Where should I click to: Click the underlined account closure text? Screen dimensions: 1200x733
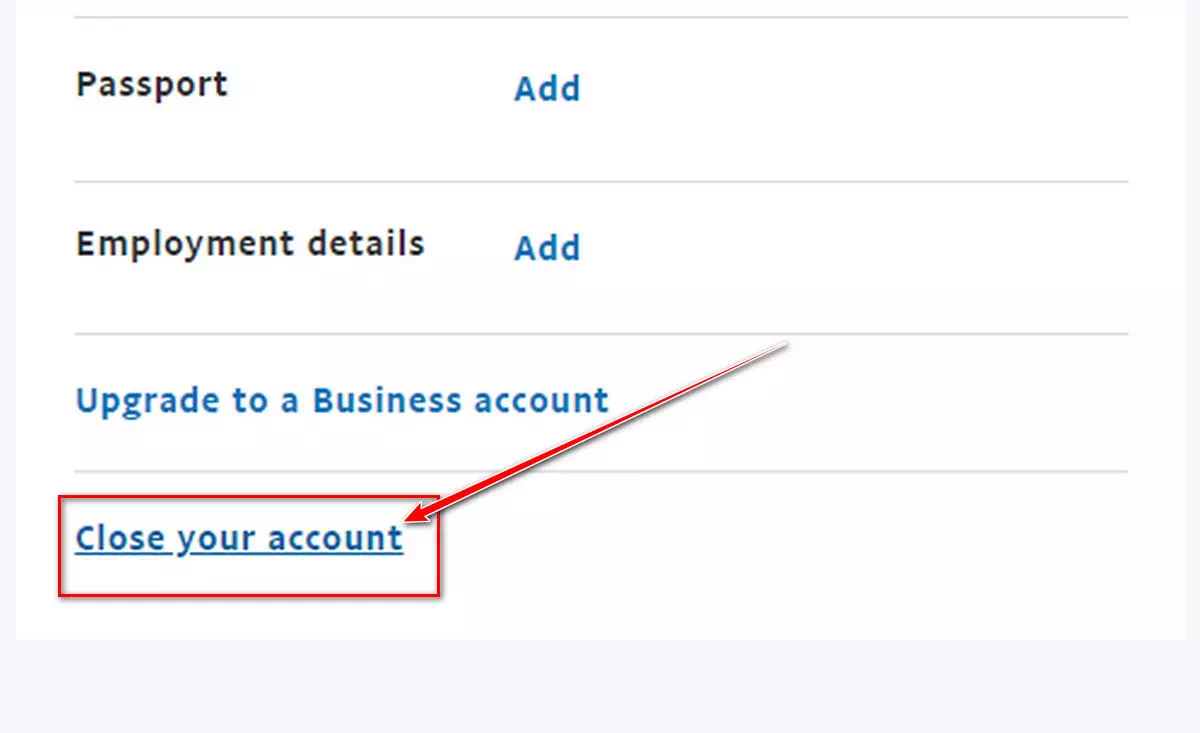(239, 539)
